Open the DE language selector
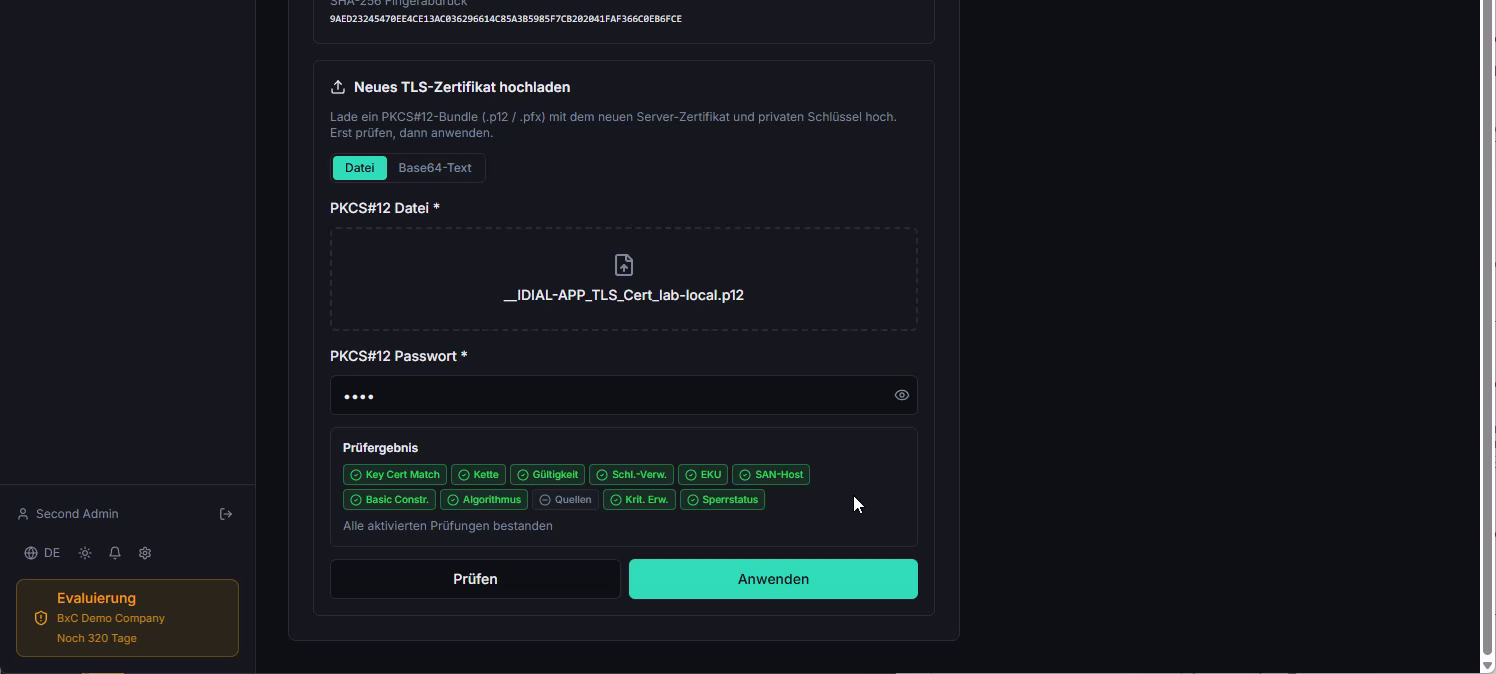 (x=42, y=553)
